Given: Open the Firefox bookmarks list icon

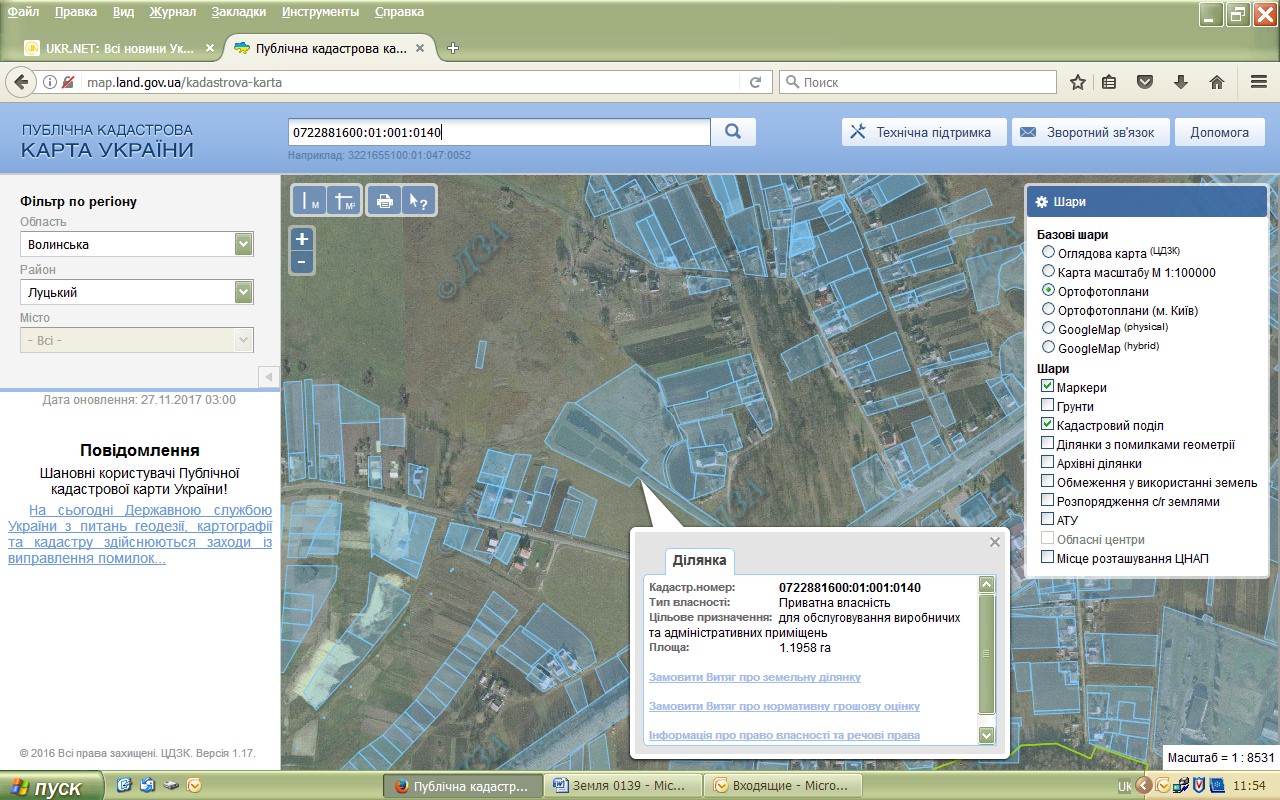Looking at the screenshot, I should click(x=1109, y=82).
